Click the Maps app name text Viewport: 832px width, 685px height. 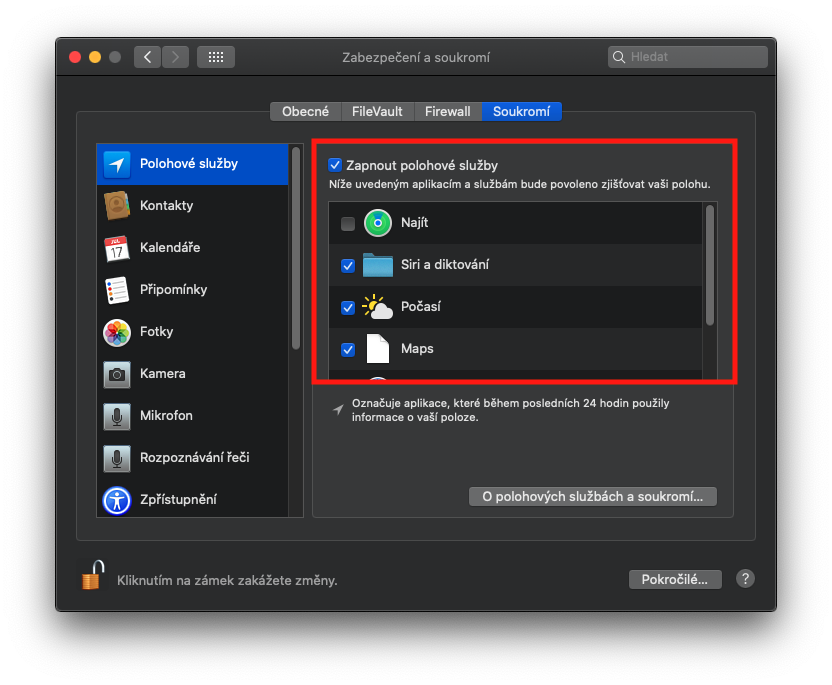[x=417, y=349]
